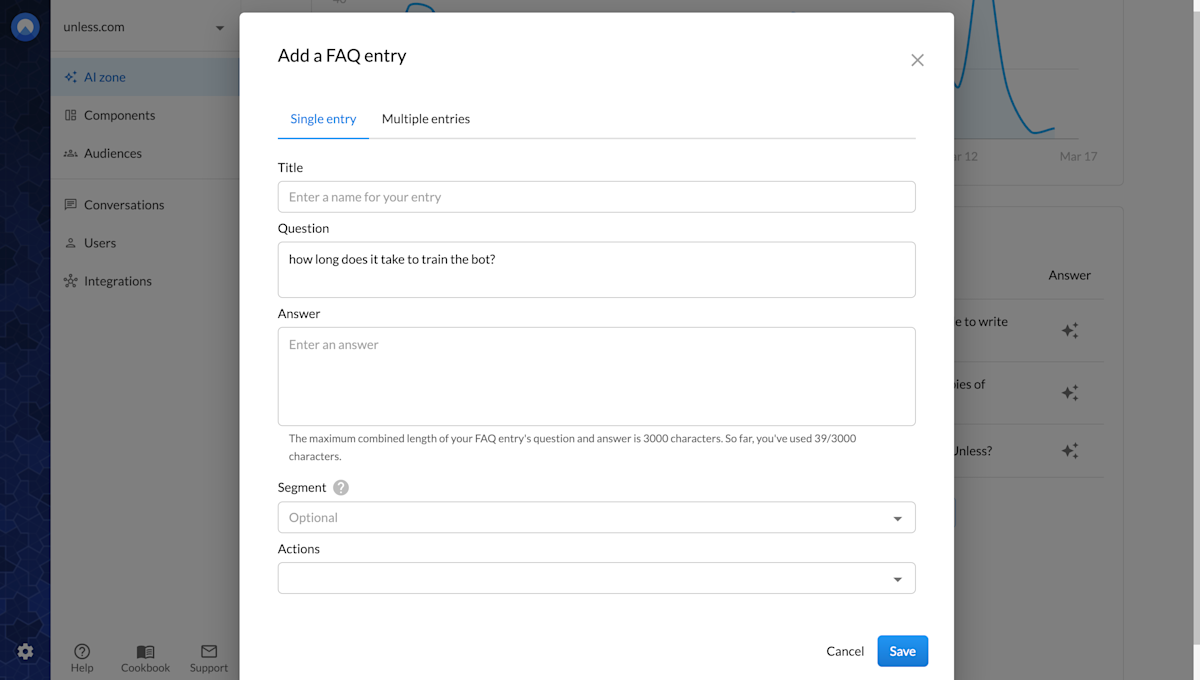Screen dimensions: 1200x680
Task: Select the Single entry tab
Action: pos(323,118)
